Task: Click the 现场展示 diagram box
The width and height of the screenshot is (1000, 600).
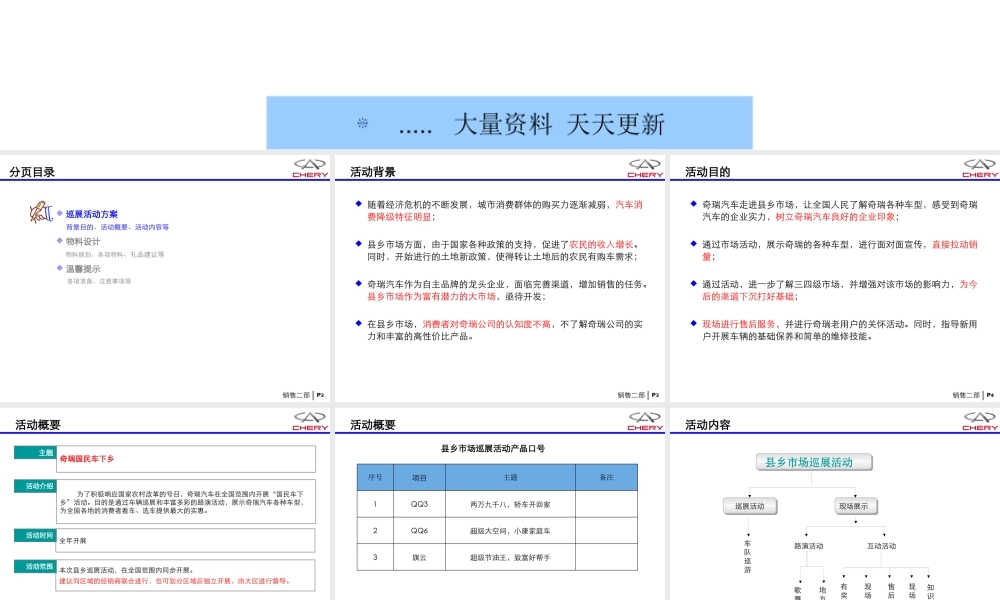Action: coord(855,506)
